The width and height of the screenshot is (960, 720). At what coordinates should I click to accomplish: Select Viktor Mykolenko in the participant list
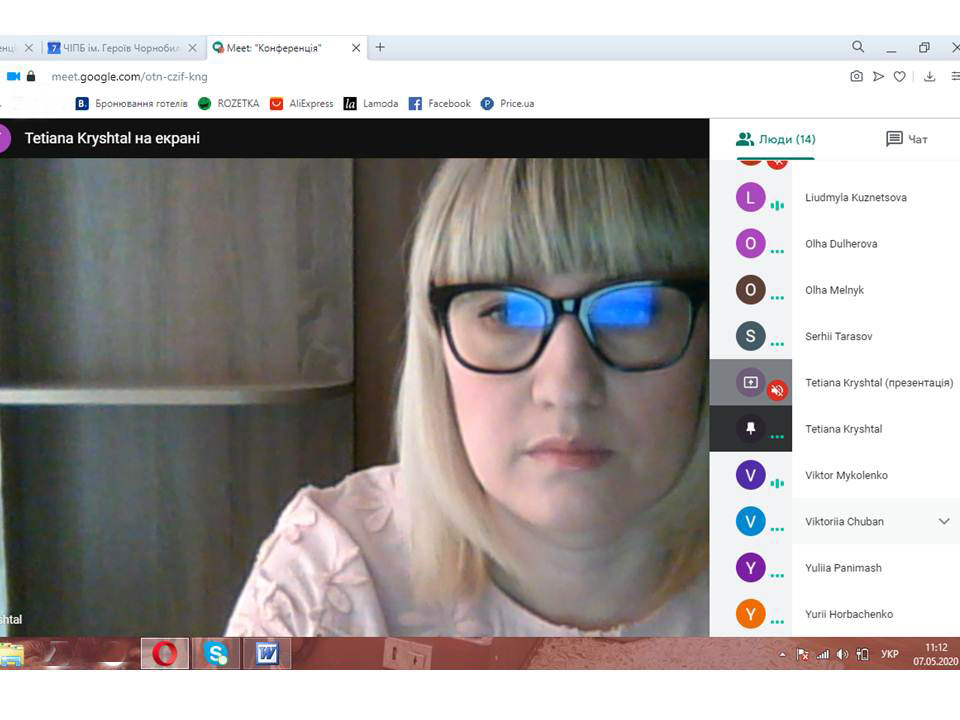[x=846, y=475]
